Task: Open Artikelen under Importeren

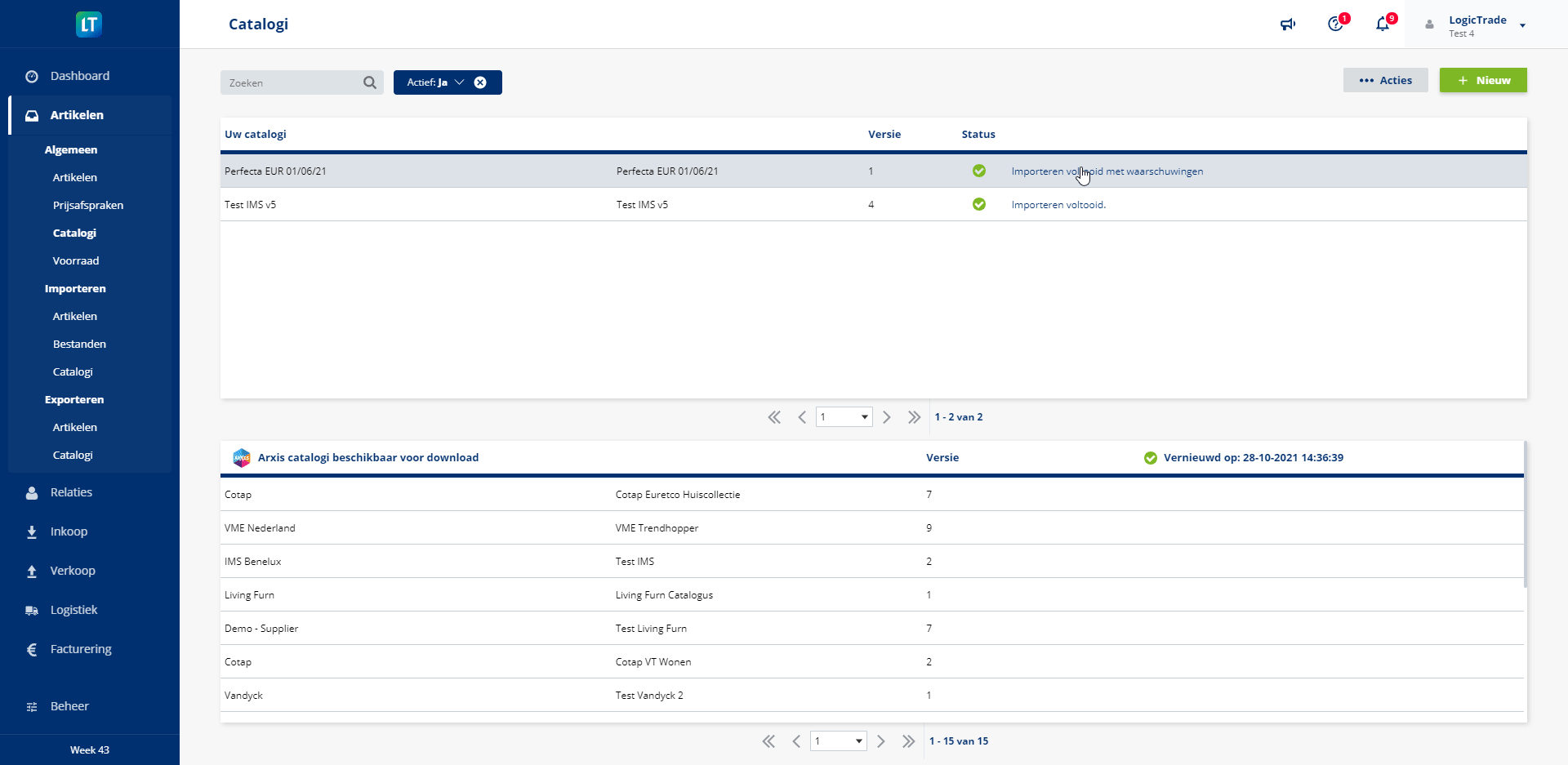Action: [x=75, y=316]
